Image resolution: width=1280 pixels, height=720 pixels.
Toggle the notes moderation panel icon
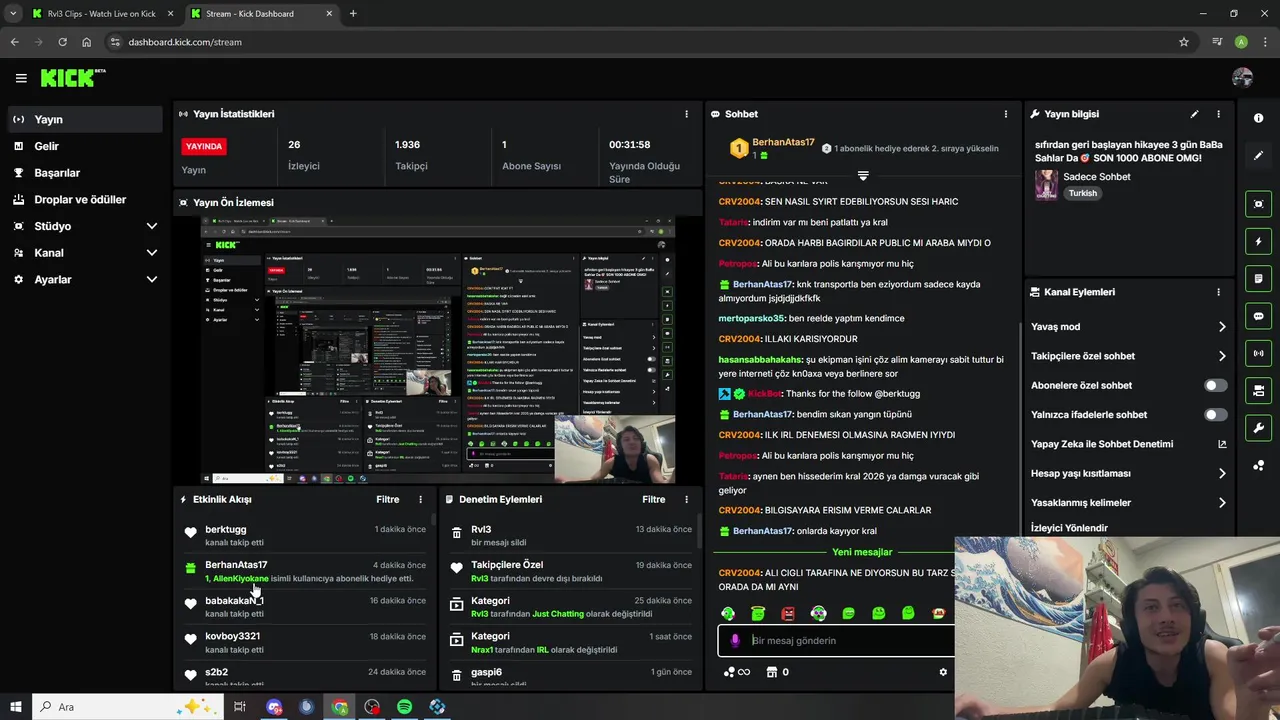click(1258, 278)
